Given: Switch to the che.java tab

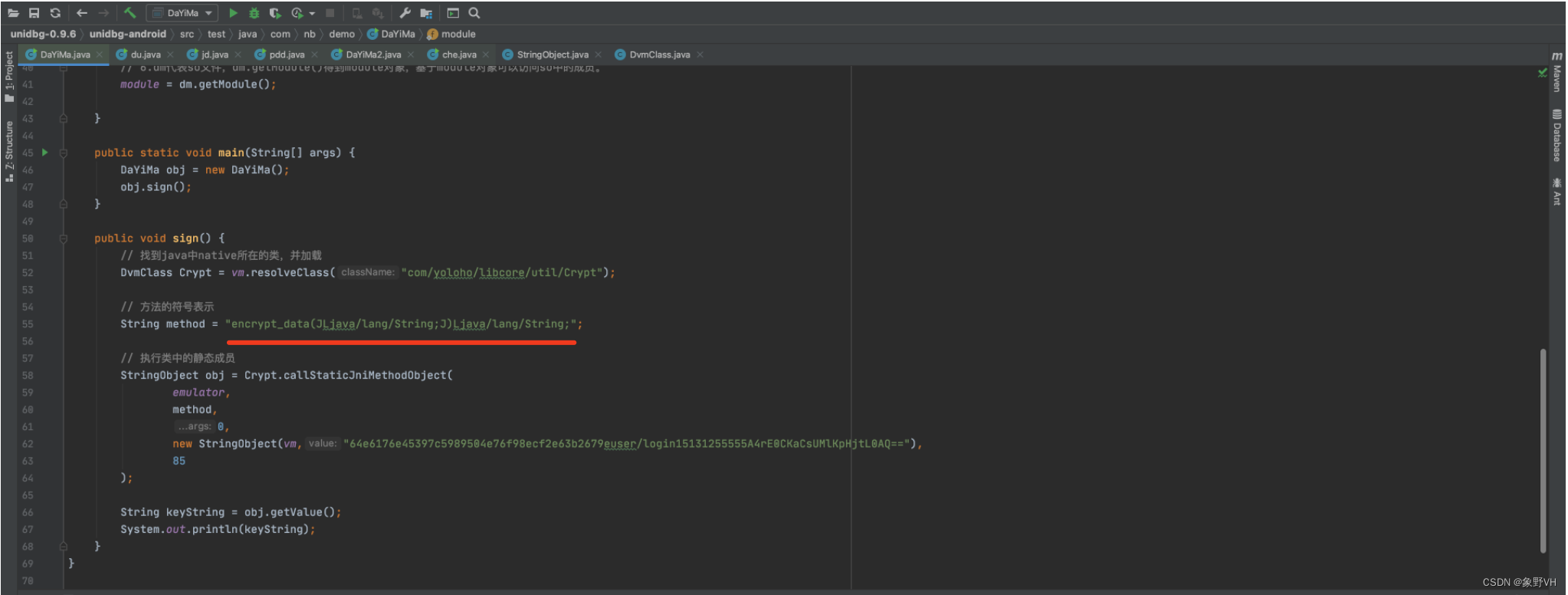Looking at the screenshot, I should [x=459, y=54].
